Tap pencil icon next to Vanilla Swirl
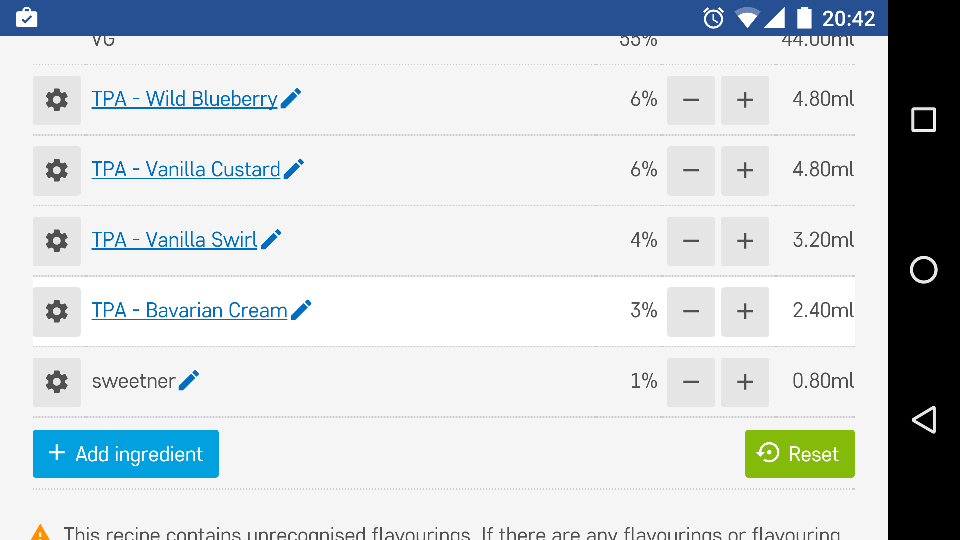Viewport: 960px width, 540px height. tap(271, 239)
